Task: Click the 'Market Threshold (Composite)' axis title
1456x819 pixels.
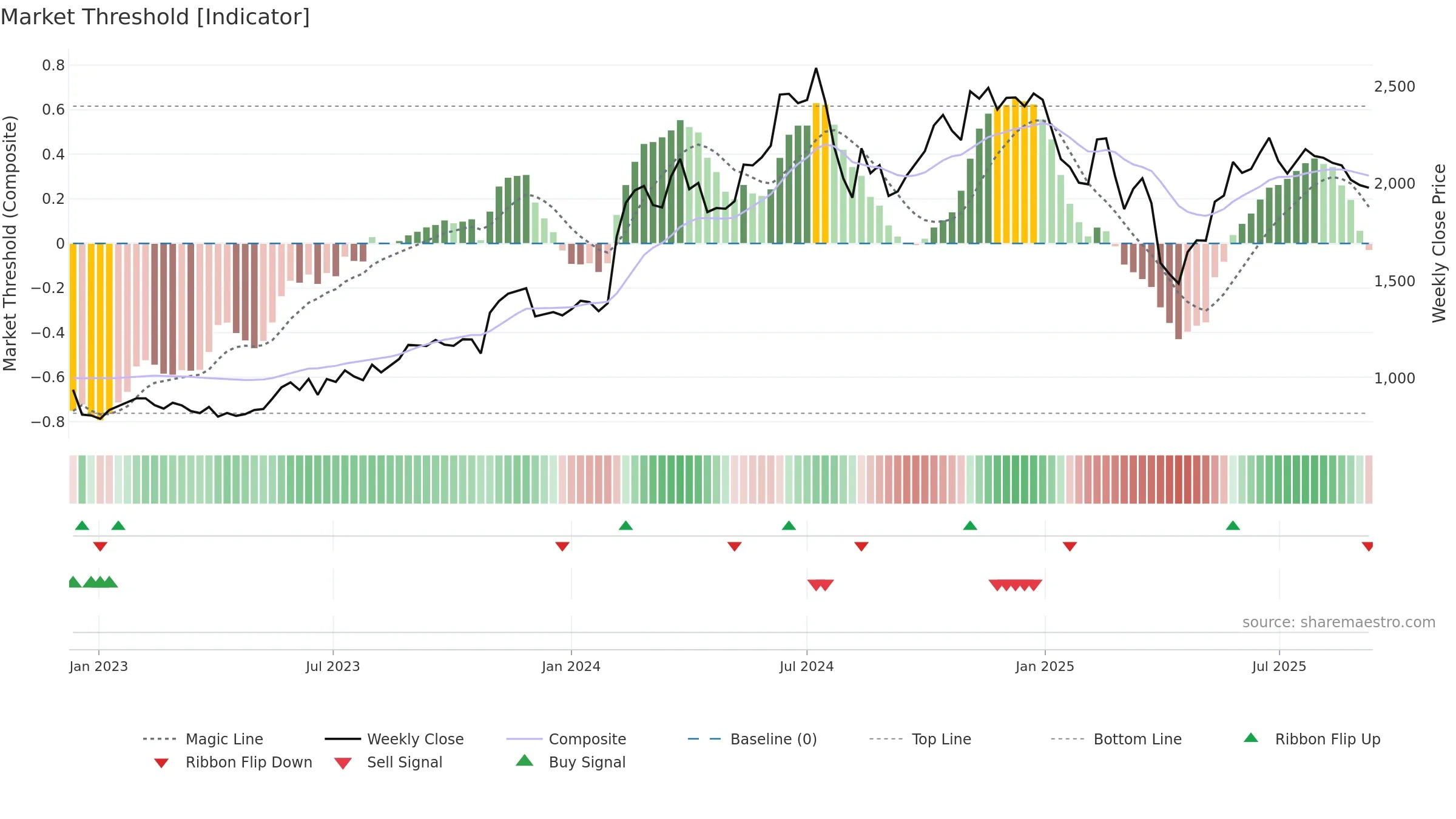Action: point(10,243)
